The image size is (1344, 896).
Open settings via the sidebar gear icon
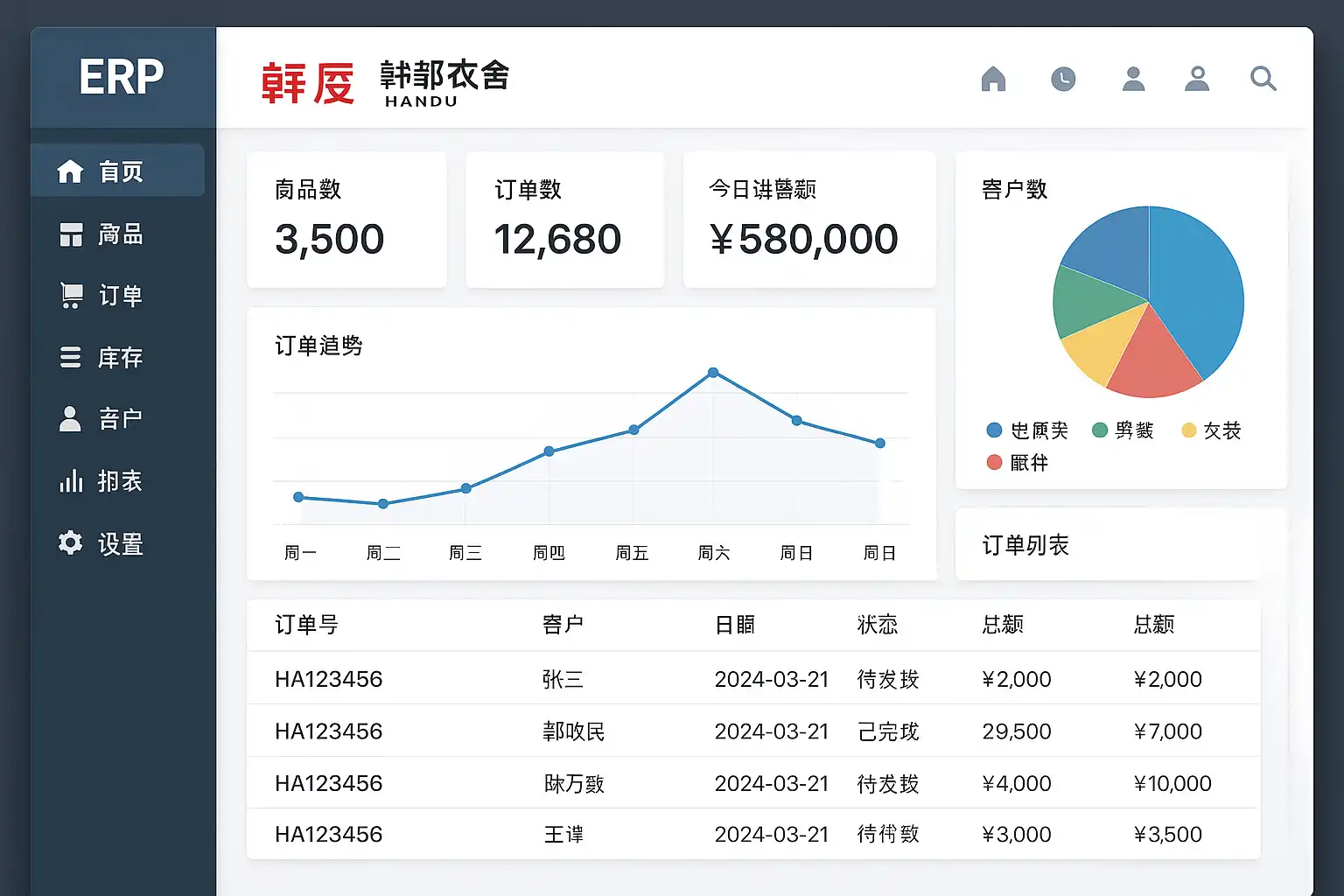coord(71,543)
